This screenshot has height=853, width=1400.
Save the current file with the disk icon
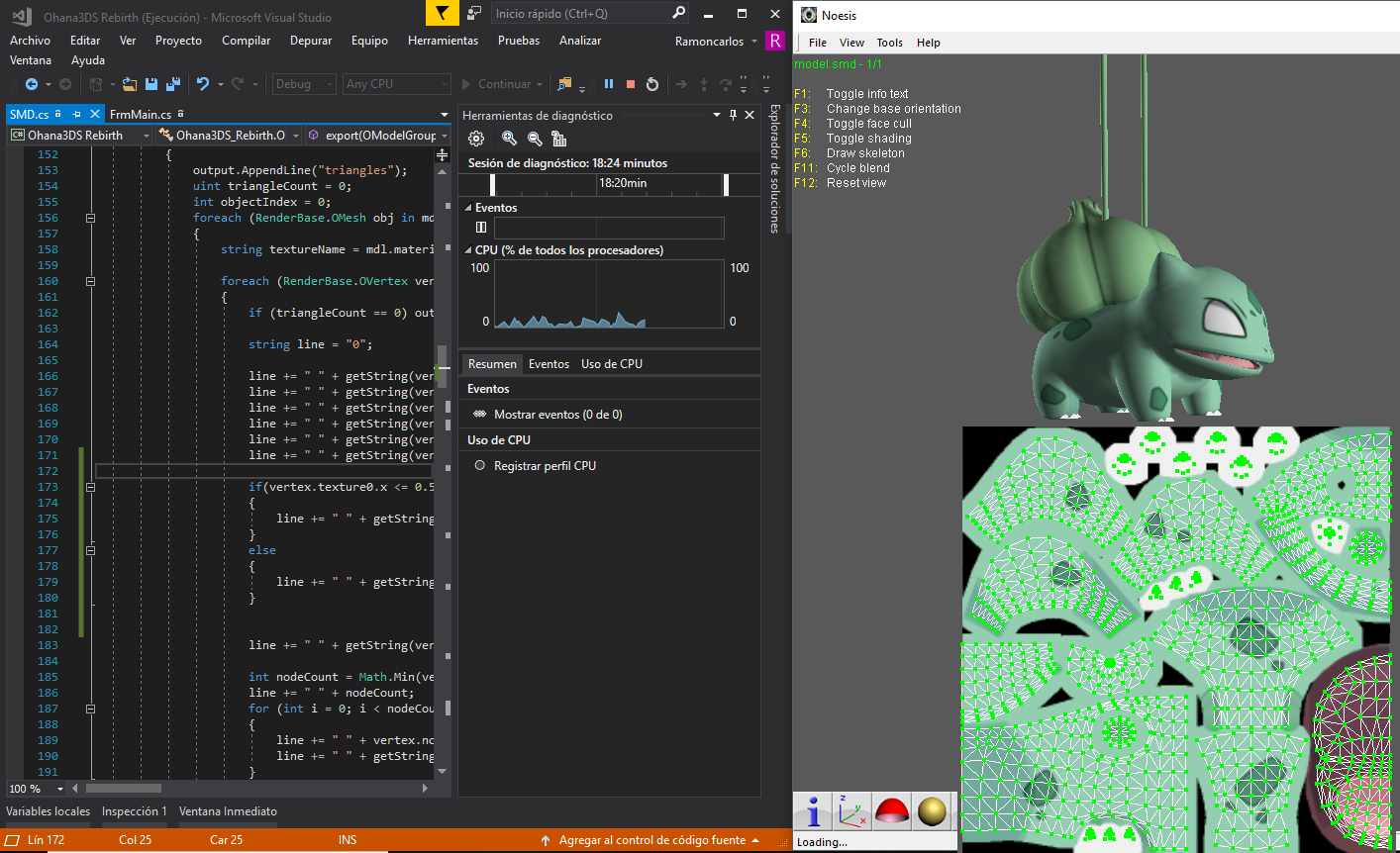click(151, 84)
